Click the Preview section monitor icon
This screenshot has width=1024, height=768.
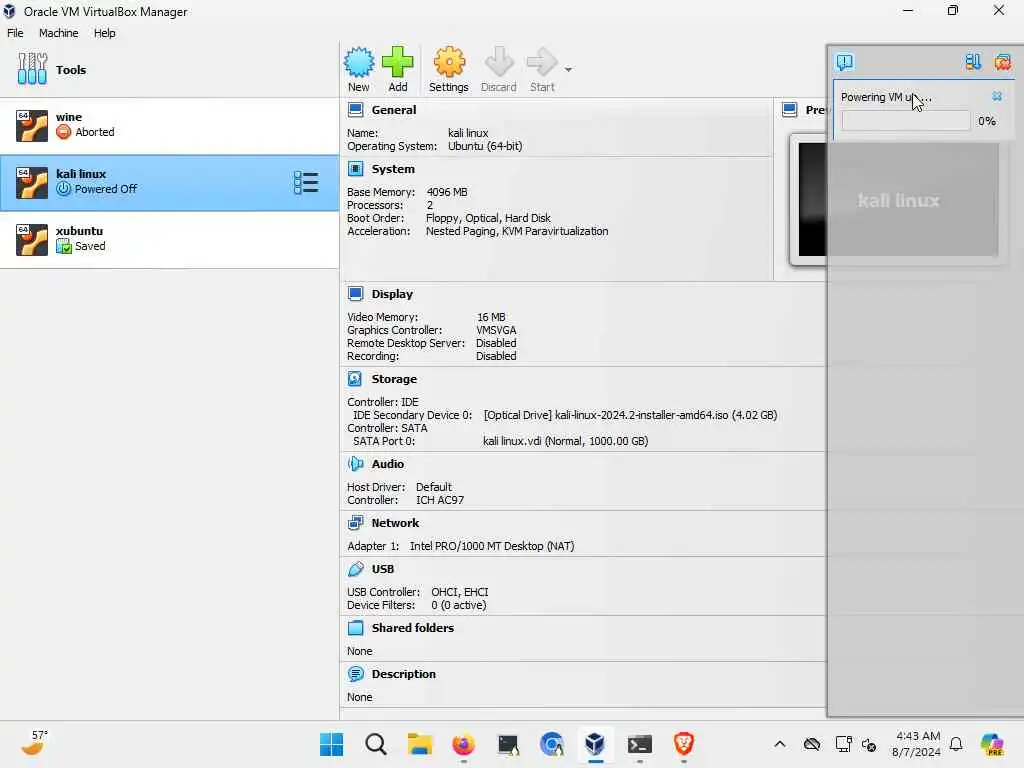(x=790, y=110)
